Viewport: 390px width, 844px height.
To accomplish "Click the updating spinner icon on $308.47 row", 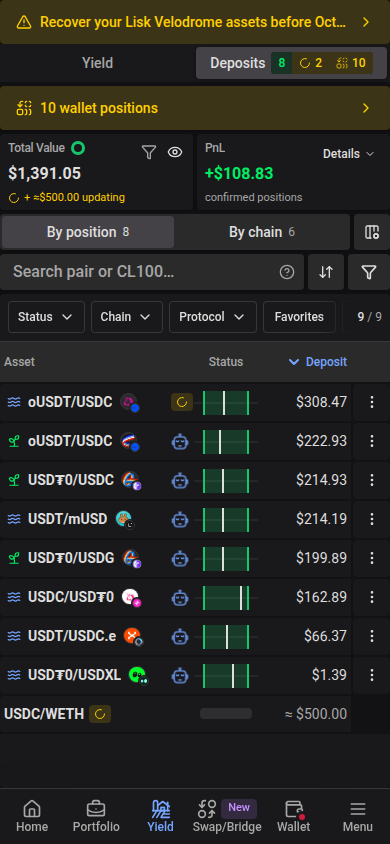I will (182, 402).
